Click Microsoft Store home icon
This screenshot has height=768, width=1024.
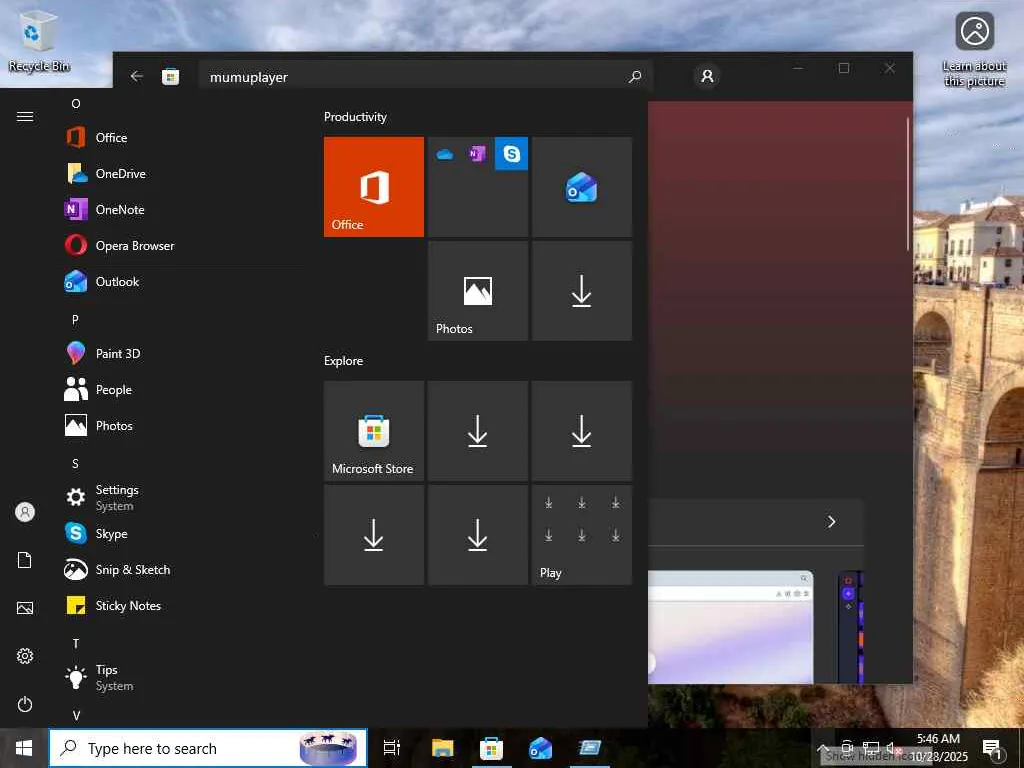coord(170,76)
